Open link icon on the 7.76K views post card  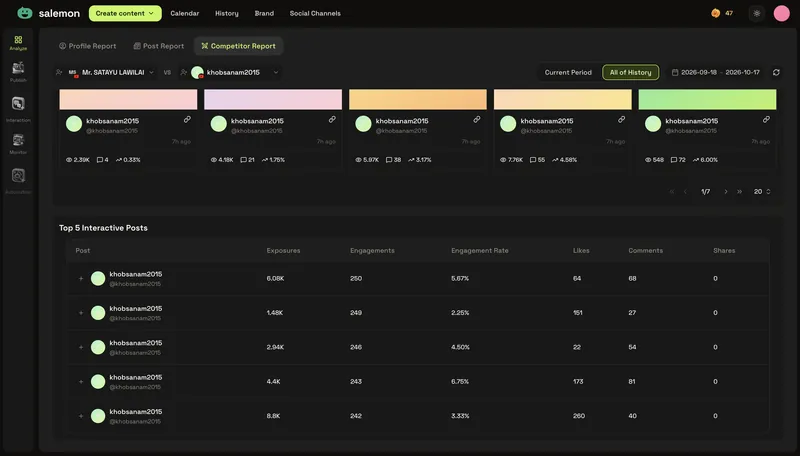(621, 119)
